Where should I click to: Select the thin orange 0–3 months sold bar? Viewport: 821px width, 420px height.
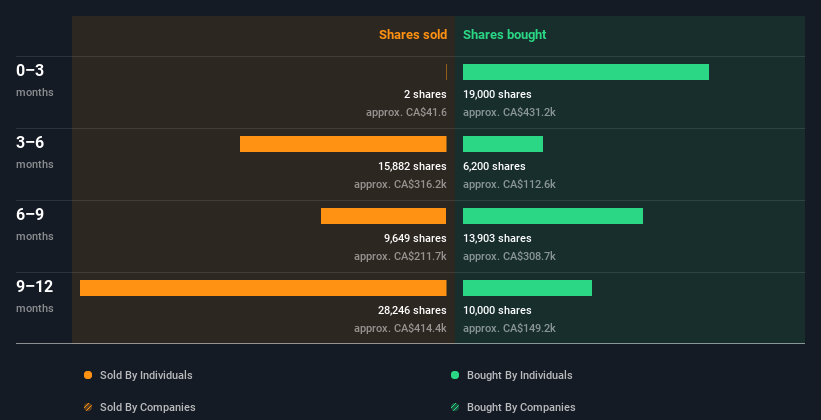[x=446, y=72]
